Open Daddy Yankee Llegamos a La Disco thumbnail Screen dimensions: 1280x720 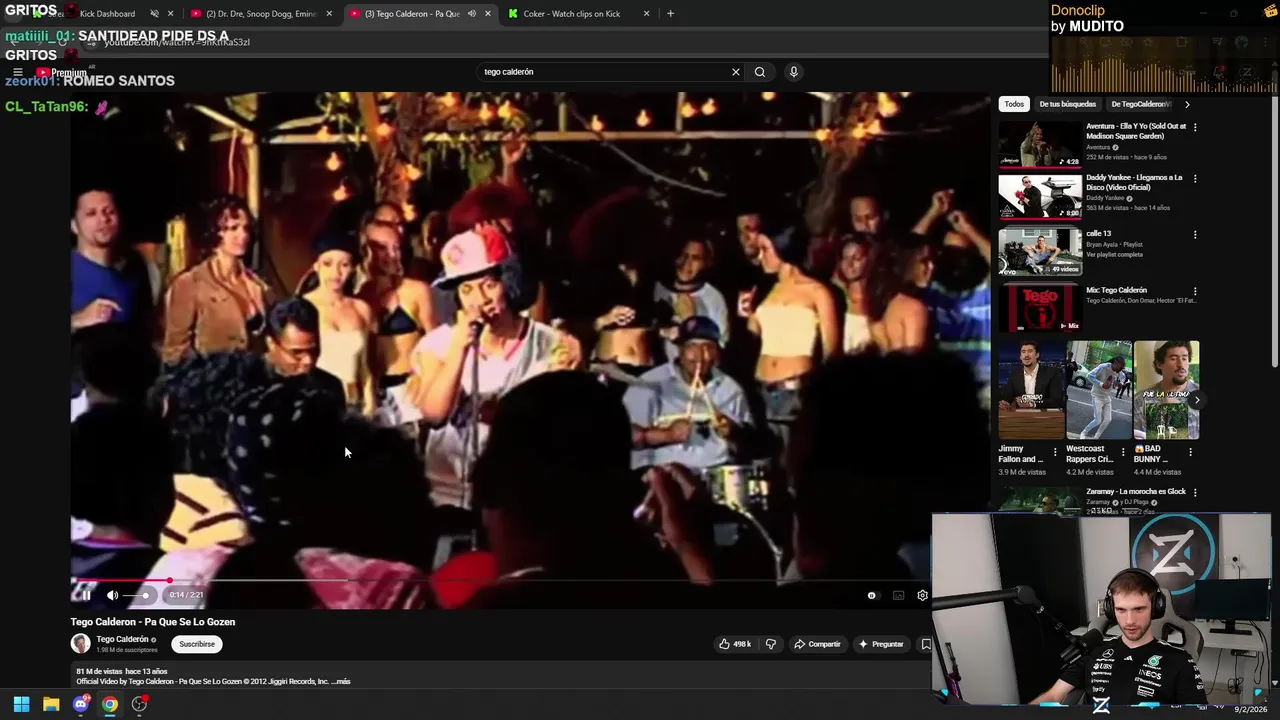tap(1040, 197)
